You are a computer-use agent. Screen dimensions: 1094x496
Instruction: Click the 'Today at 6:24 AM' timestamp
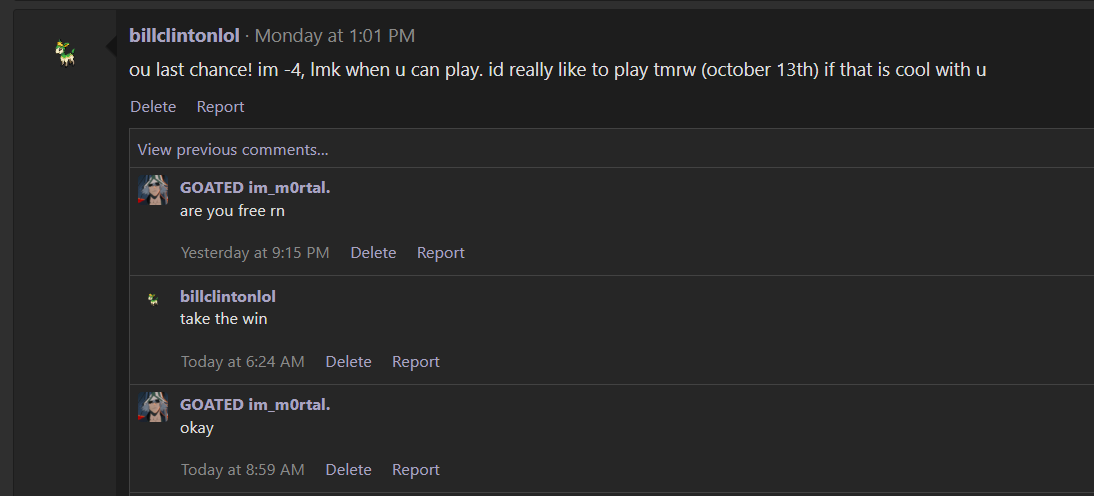[x=243, y=362]
